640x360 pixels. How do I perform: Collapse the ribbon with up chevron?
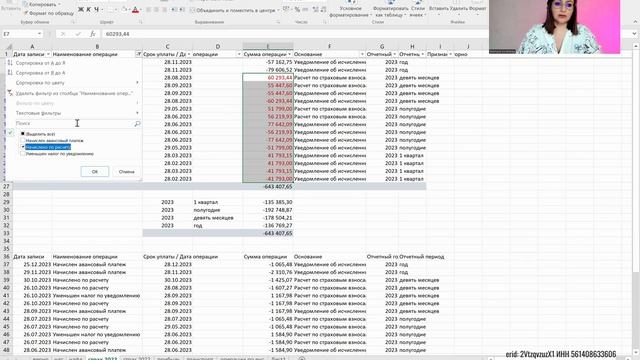(x=635, y=22)
